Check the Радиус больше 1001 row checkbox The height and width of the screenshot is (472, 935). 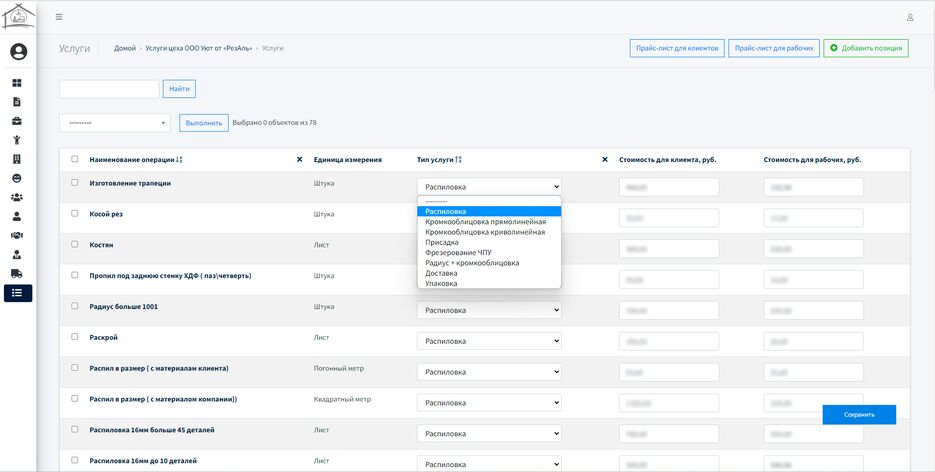pos(75,306)
